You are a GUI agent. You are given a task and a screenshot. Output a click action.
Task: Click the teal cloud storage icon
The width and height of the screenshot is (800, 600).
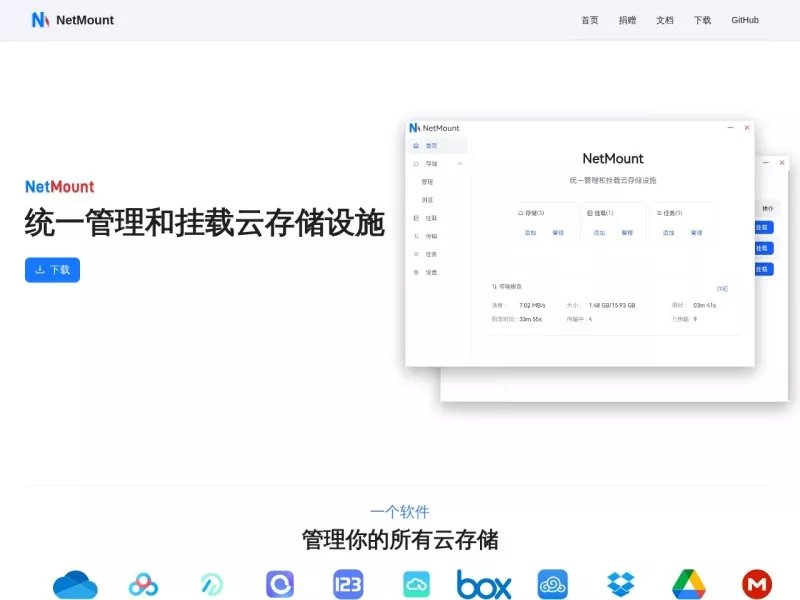pyautogui.click(x=416, y=584)
